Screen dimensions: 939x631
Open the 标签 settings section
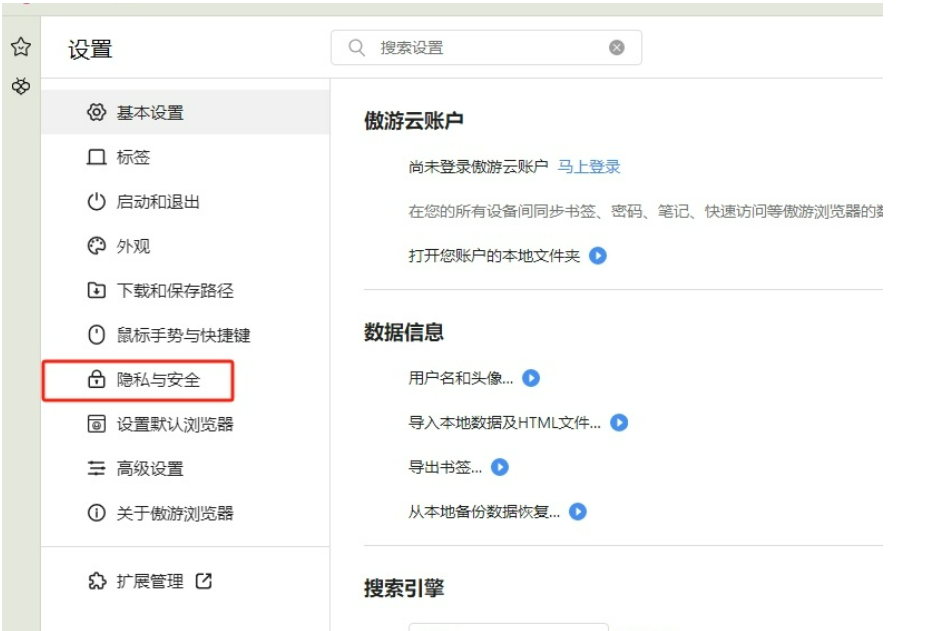pos(185,157)
